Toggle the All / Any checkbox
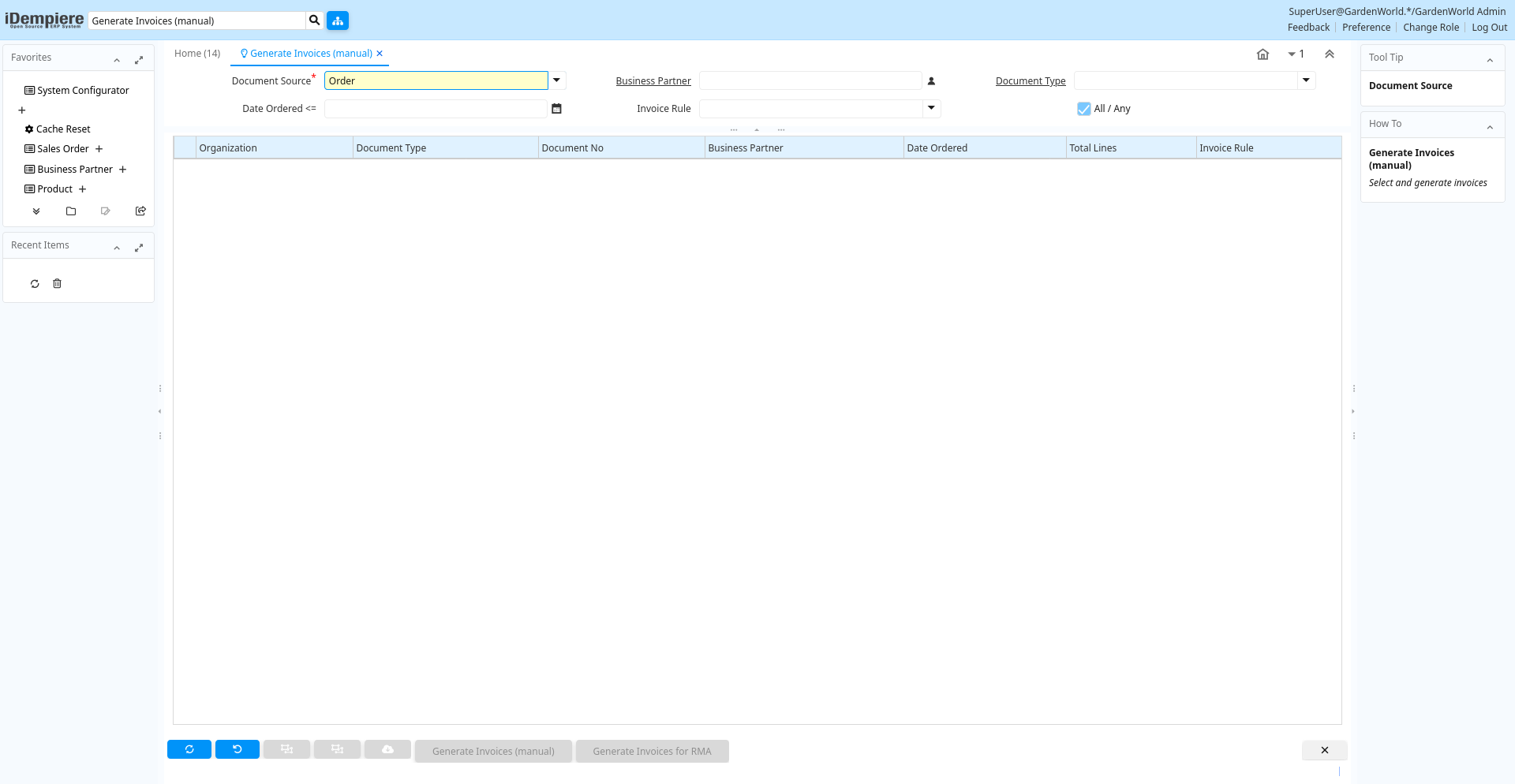The width and height of the screenshot is (1515, 784). [x=1084, y=109]
